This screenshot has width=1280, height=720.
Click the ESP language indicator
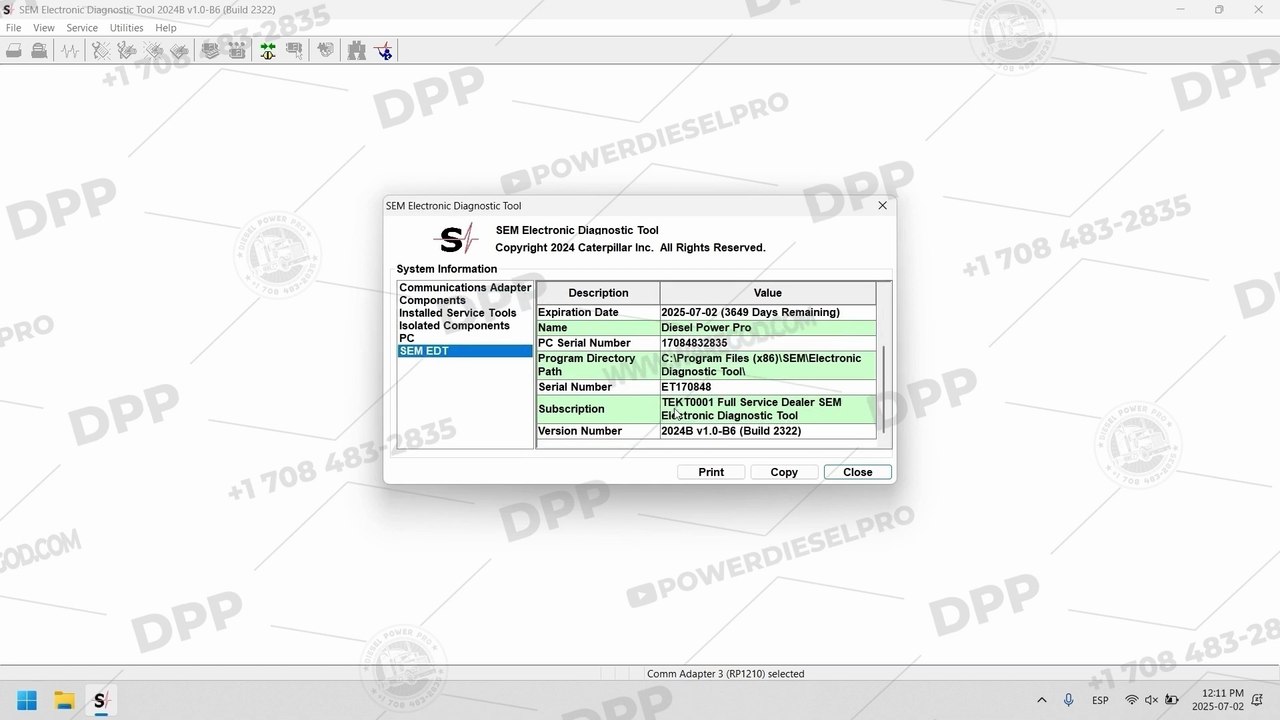(1100, 700)
